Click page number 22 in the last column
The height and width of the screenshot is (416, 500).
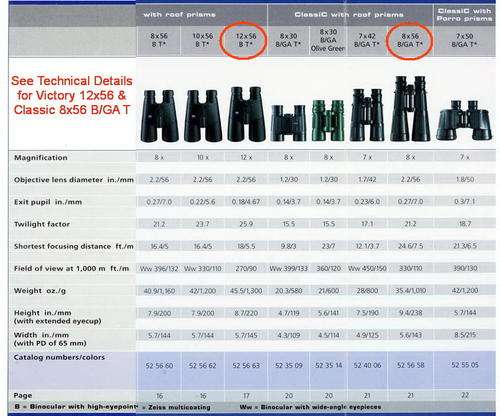click(465, 395)
